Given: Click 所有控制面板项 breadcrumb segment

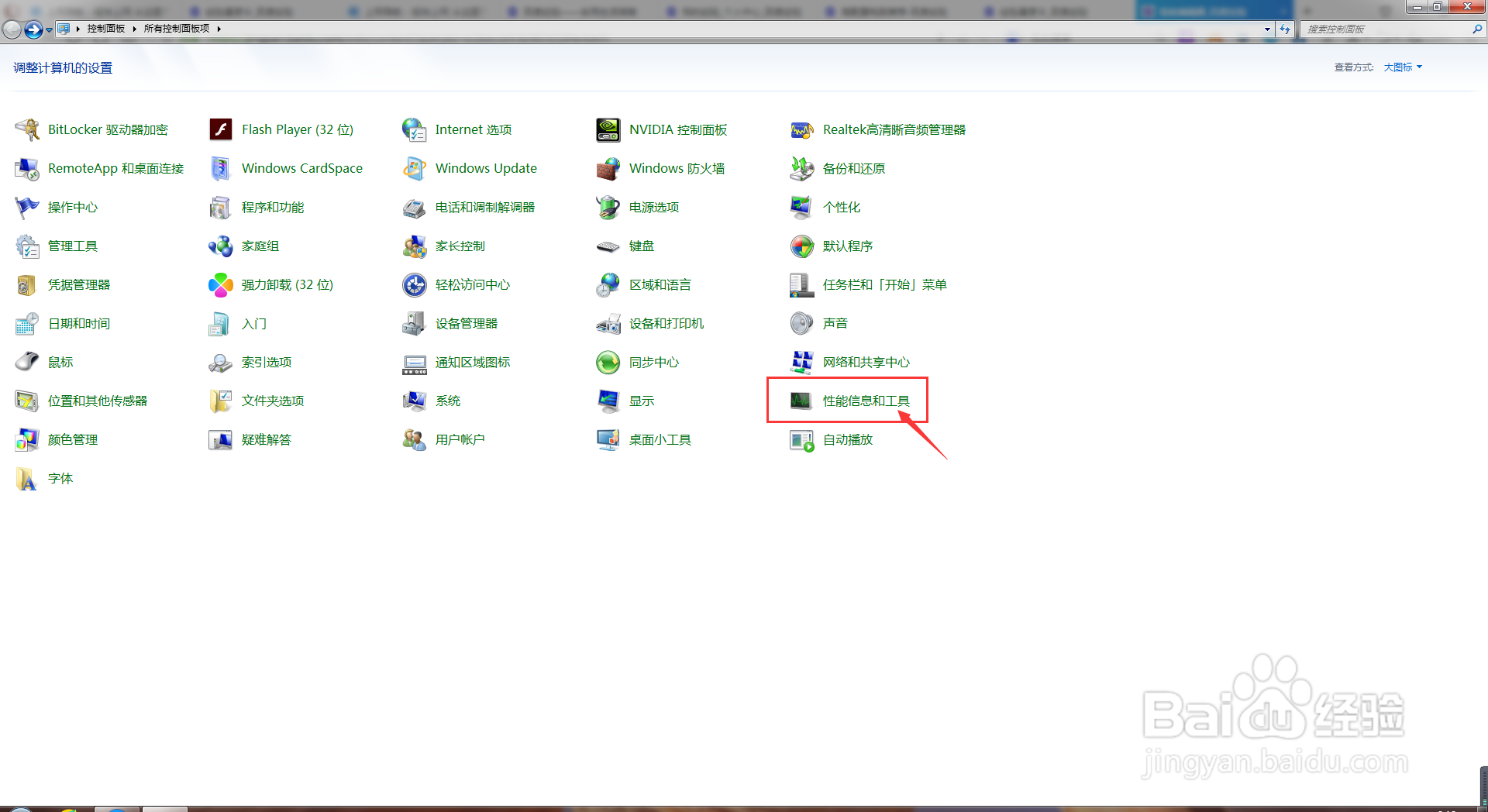Looking at the screenshot, I should point(177,29).
